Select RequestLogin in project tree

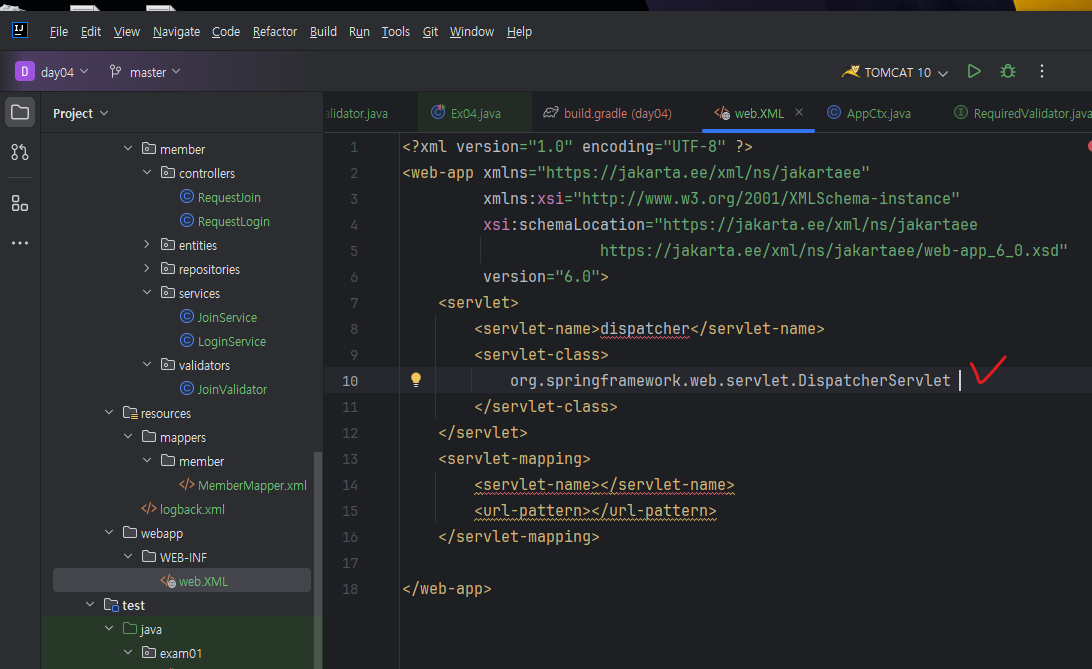[x=233, y=221]
